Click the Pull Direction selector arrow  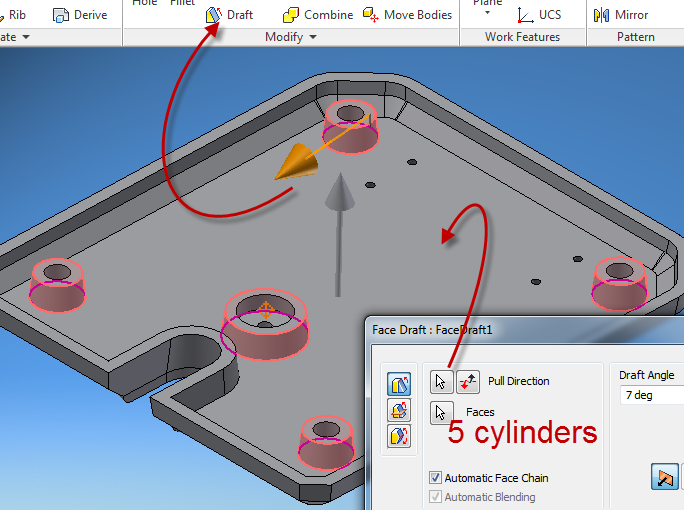coord(441,382)
